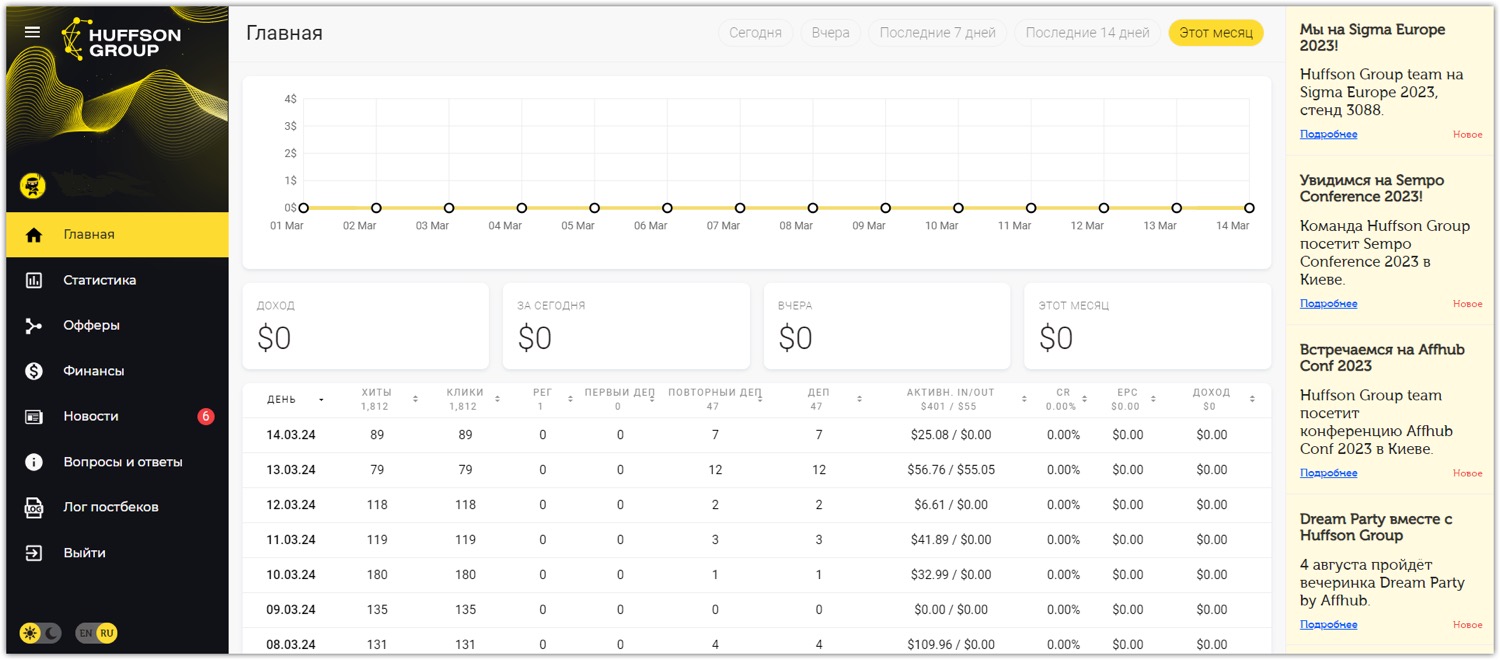This screenshot has height=660, width=1500.
Task: Click the date 09.03.24 in table
Action: [291, 610]
